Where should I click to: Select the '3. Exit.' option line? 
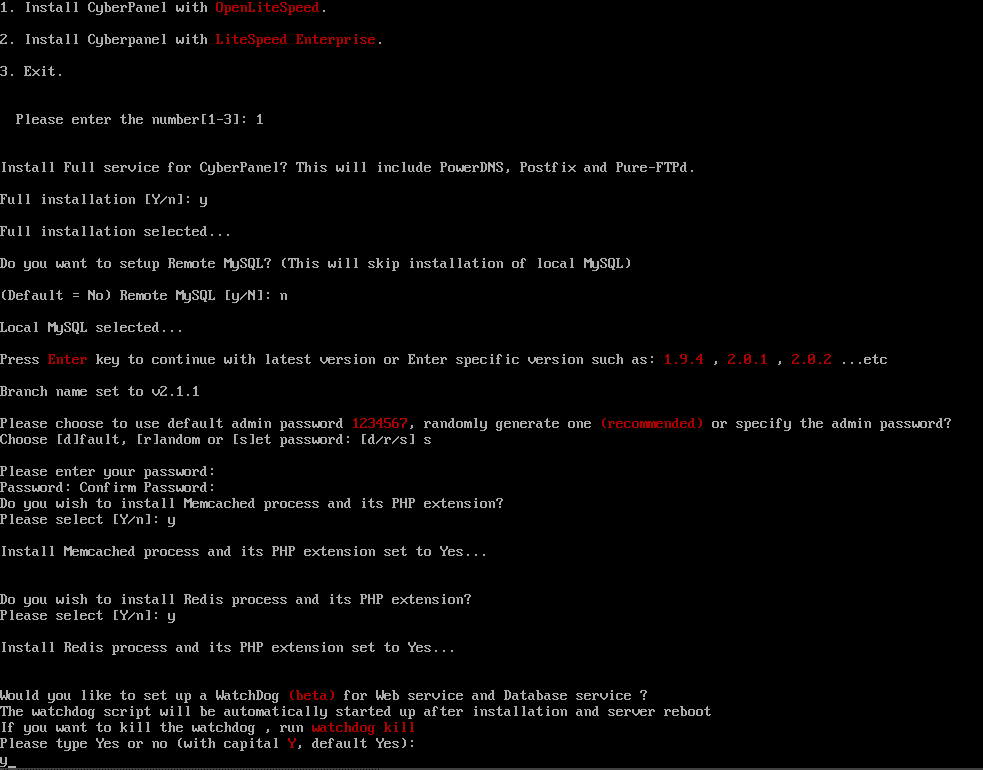31,71
